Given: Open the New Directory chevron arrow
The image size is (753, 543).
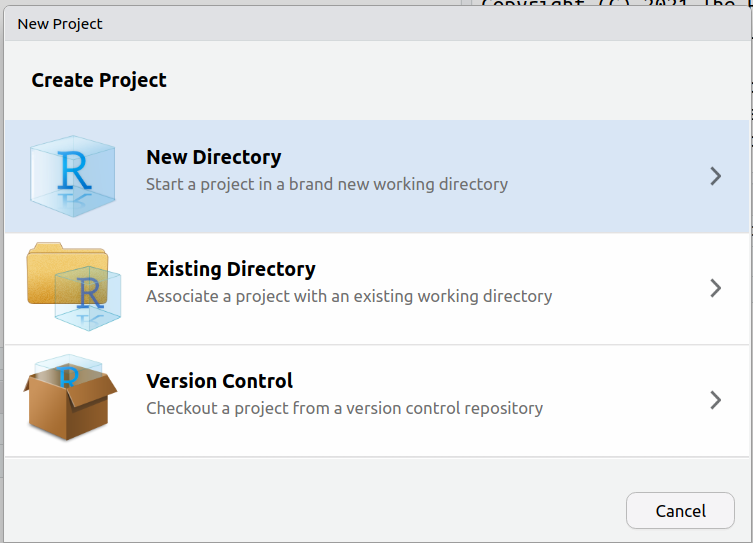Looking at the screenshot, I should 715,176.
